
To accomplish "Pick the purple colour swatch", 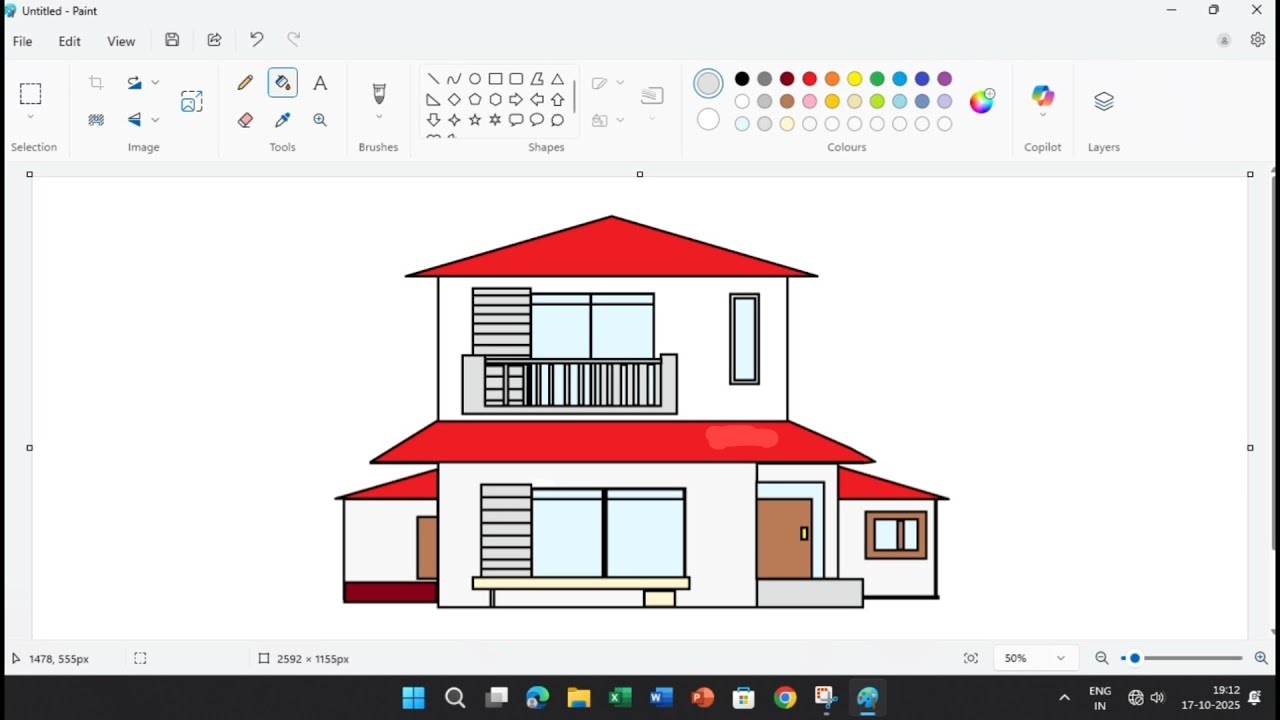I will (x=945, y=79).
